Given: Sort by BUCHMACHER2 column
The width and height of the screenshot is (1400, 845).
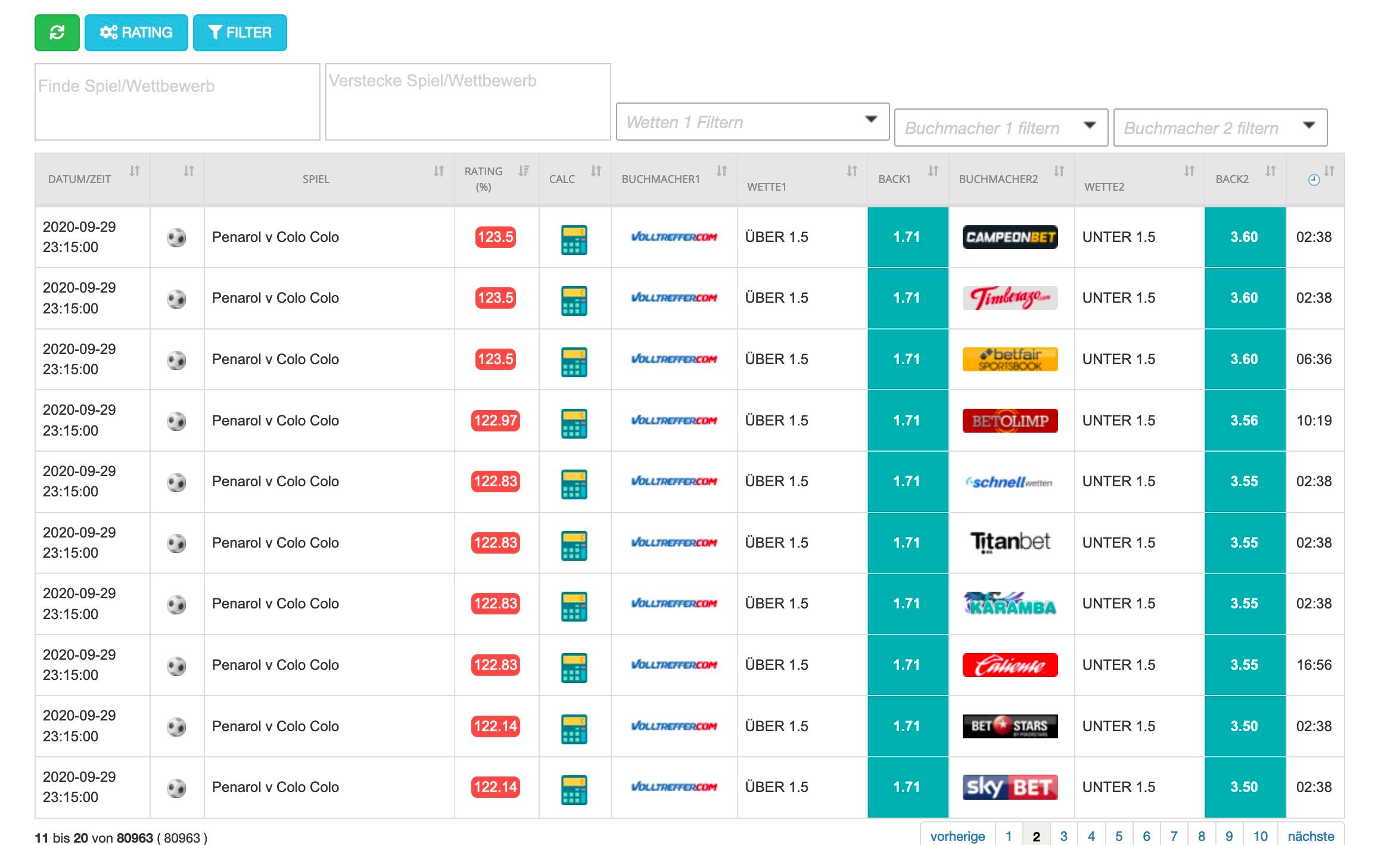Looking at the screenshot, I should tap(1012, 179).
